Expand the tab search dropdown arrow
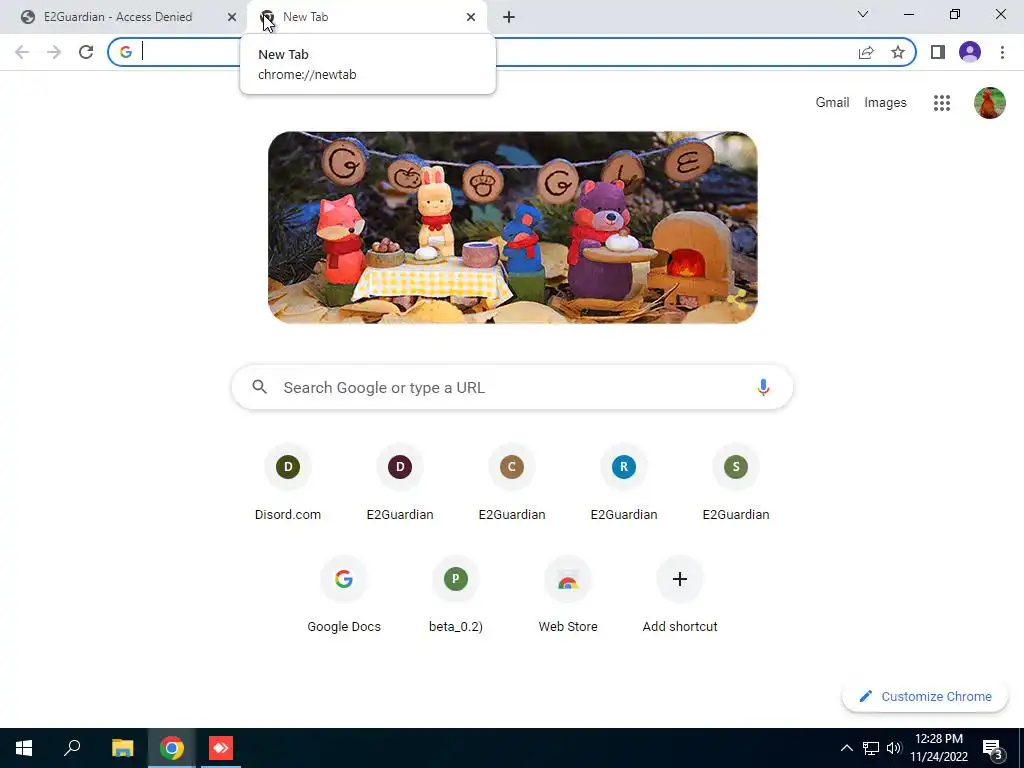This screenshot has height=768, width=1024. (863, 14)
